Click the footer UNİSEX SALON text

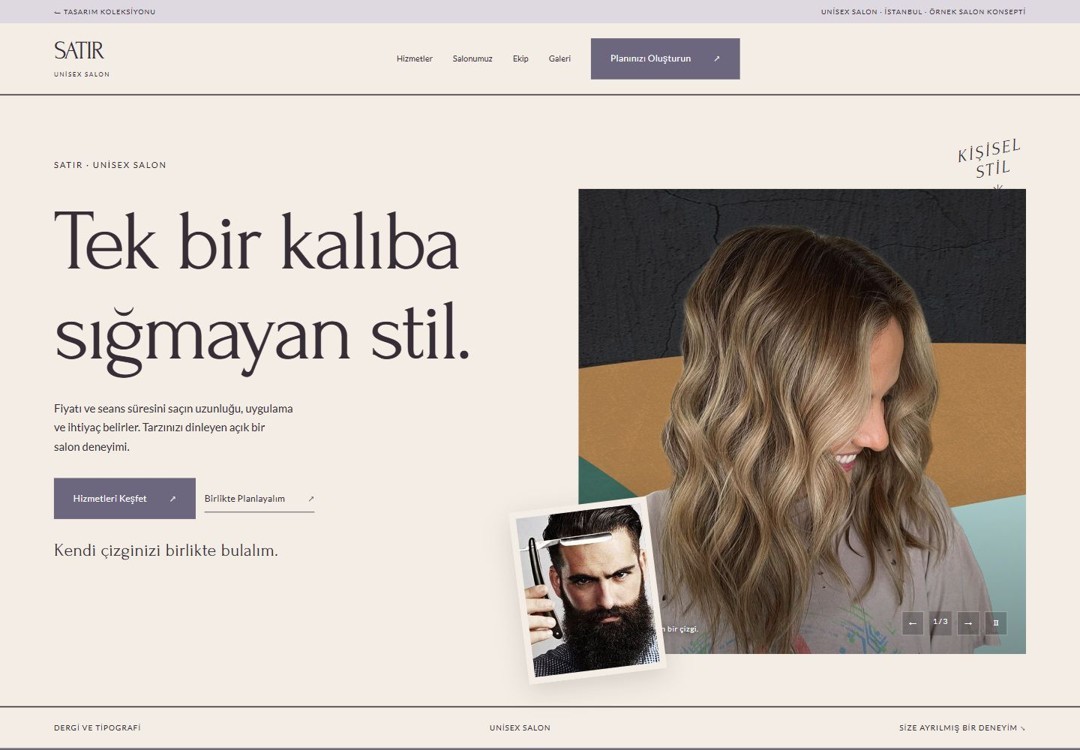pos(520,727)
